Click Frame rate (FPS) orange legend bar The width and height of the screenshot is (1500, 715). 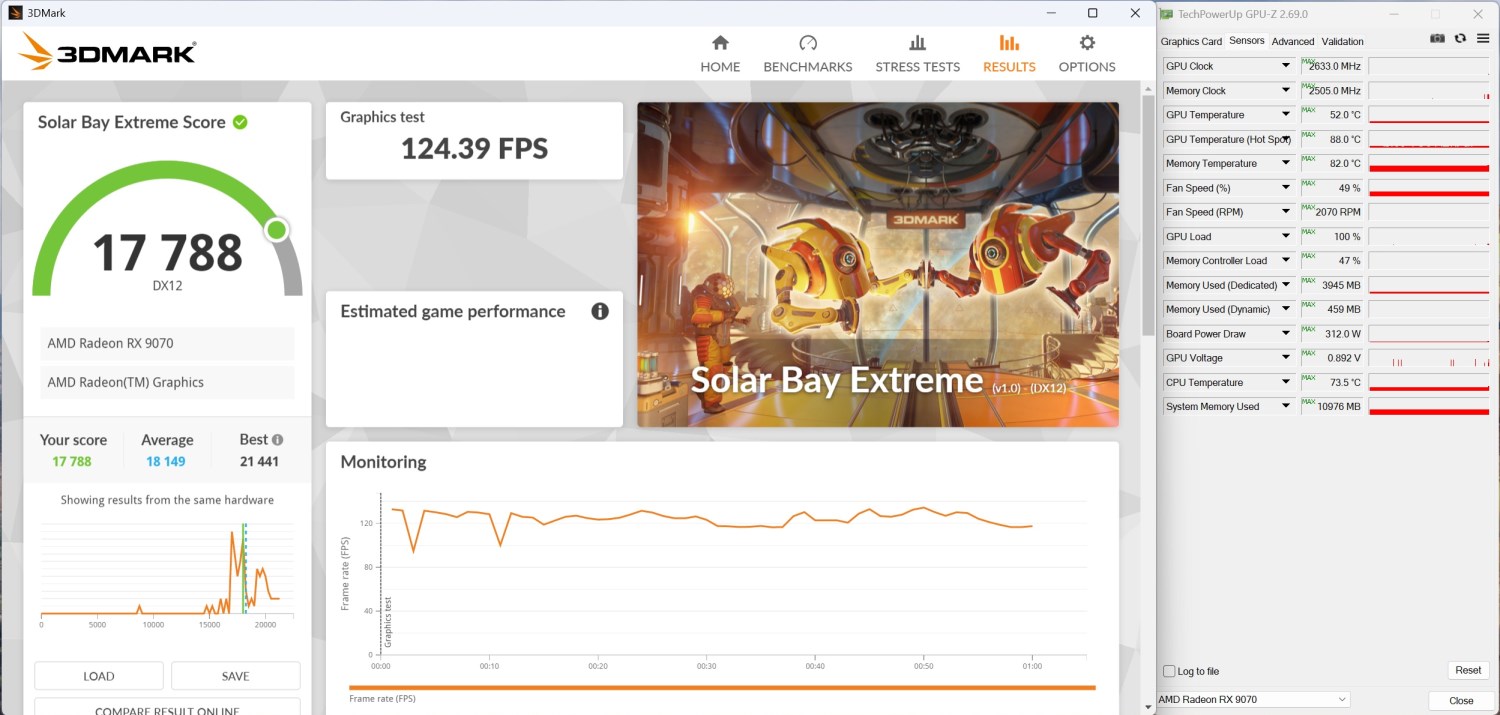click(x=722, y=687)
